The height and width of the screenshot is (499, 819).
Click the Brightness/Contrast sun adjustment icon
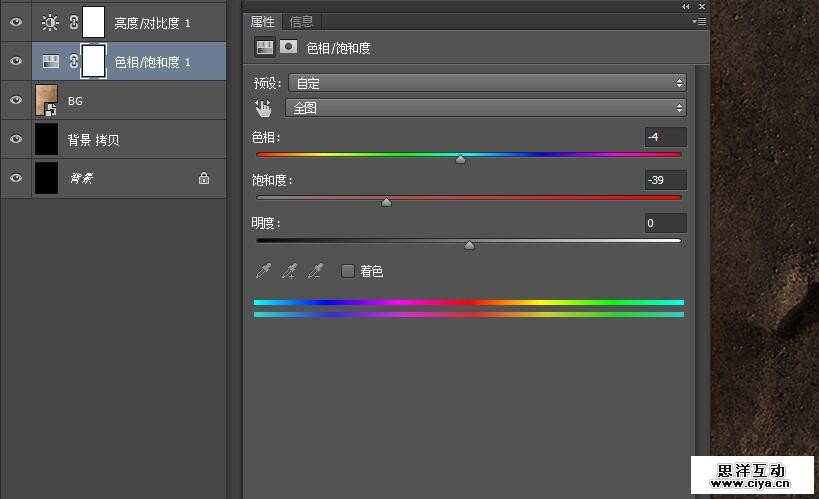50,22
